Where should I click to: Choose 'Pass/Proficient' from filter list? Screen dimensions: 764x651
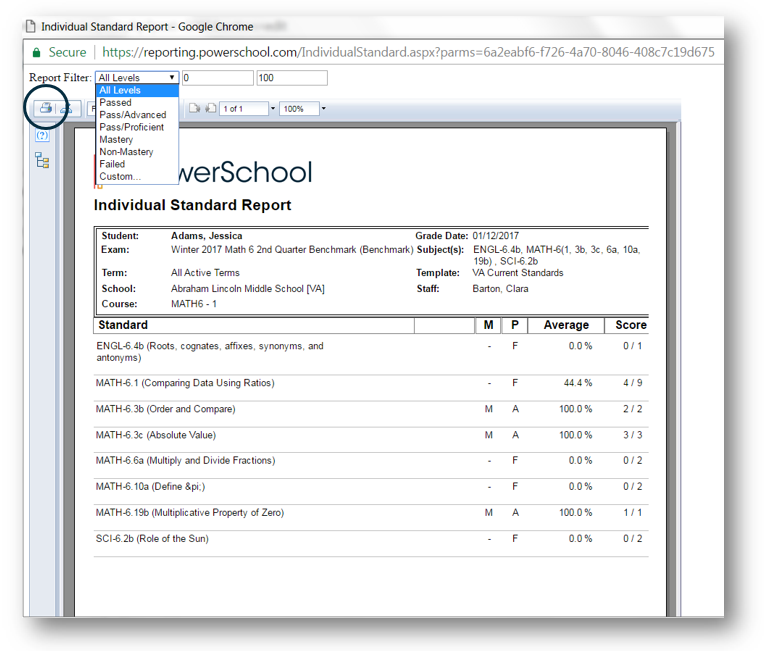[137, 127]
